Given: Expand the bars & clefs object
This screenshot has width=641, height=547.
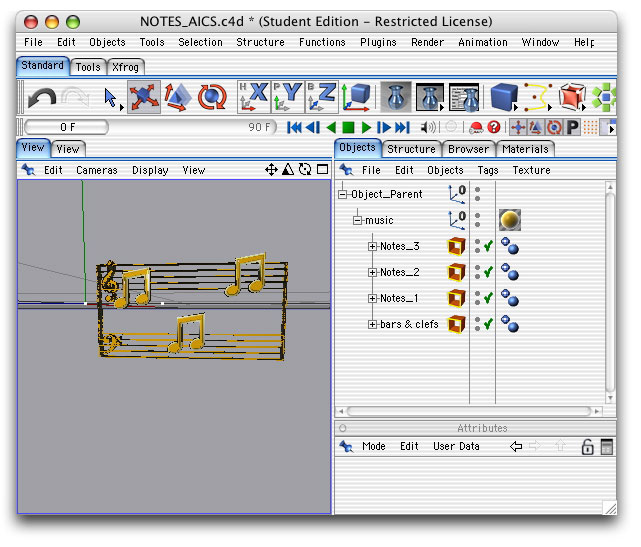Looking at the screenshot, I should click(373, 324).
